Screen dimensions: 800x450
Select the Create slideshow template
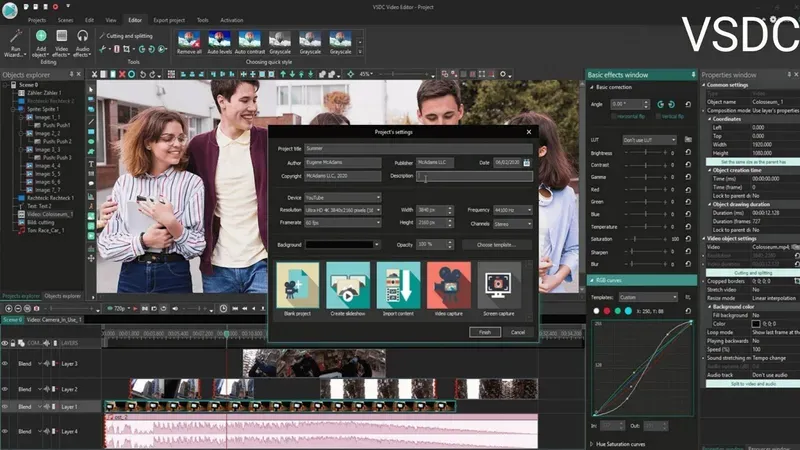pyautogui.click(x=348, y=289)
